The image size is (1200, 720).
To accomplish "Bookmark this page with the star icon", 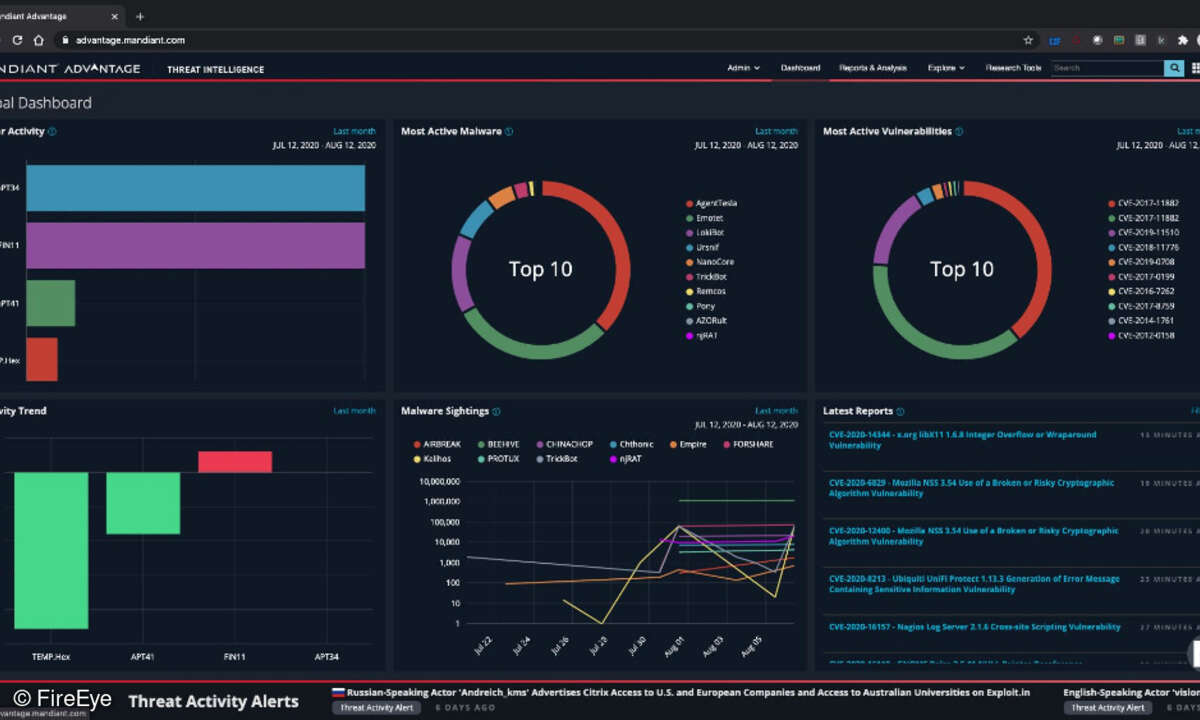I will click(1028, 40).
